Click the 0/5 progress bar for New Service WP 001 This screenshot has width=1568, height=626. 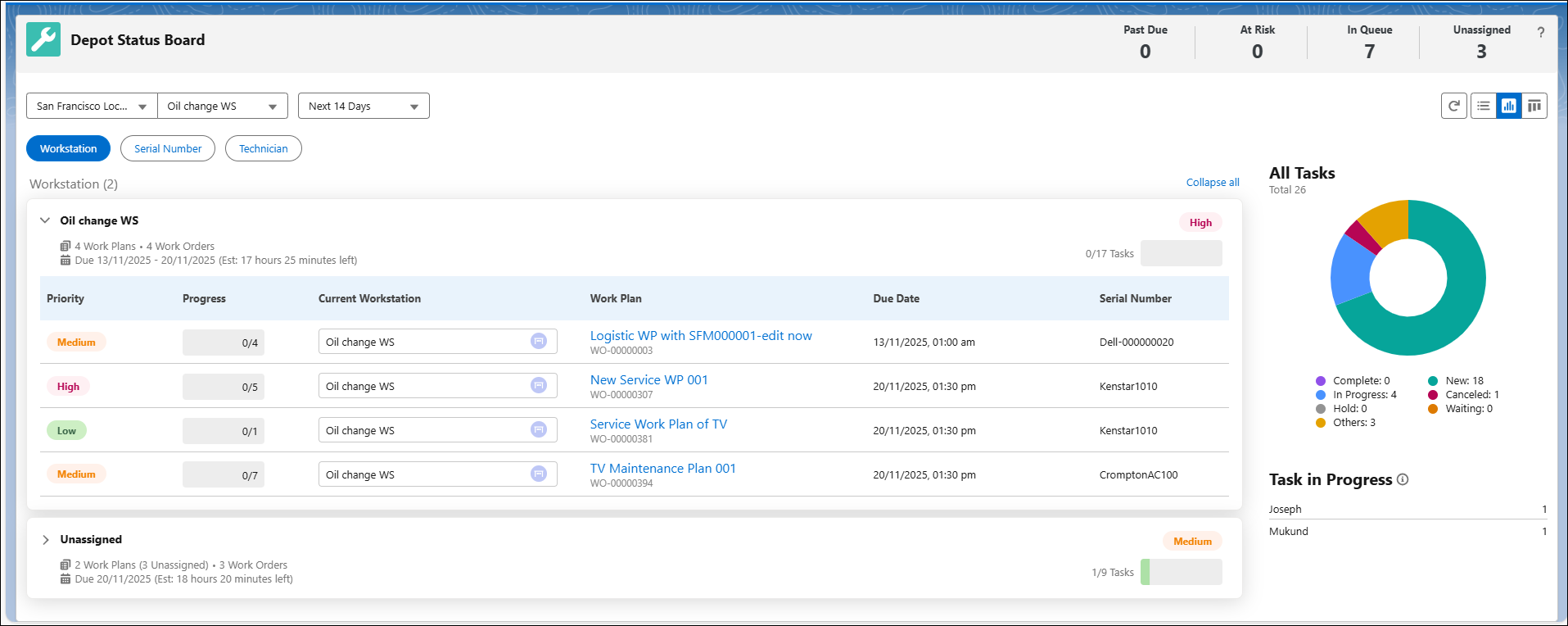224,387
